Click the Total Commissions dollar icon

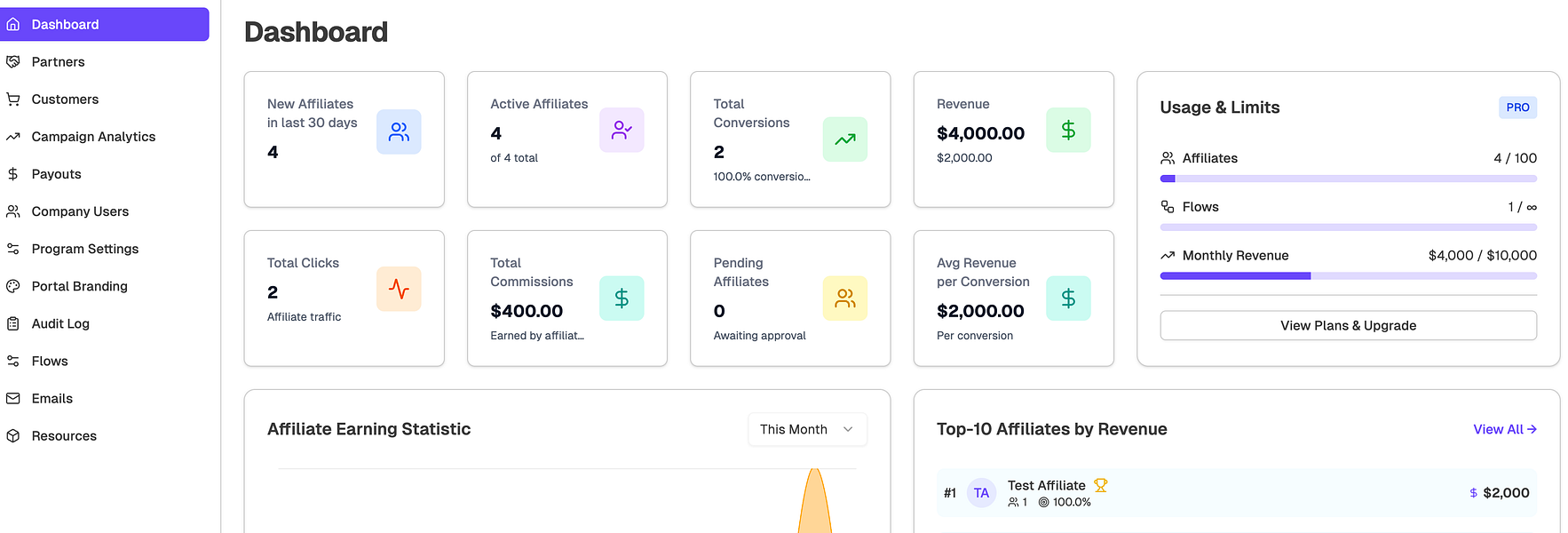[x=622, y=298]
